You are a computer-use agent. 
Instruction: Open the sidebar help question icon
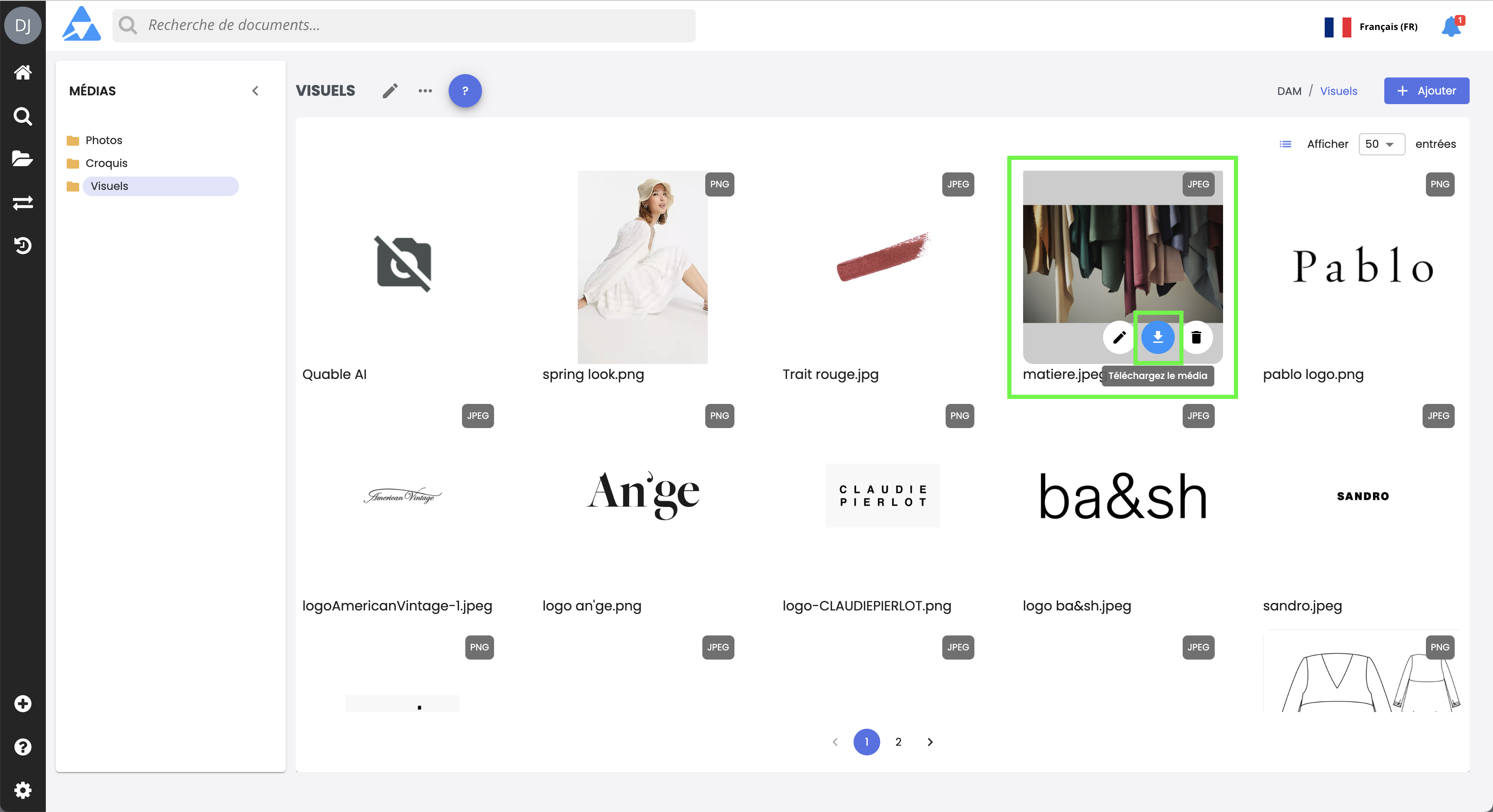coord(22,747)
